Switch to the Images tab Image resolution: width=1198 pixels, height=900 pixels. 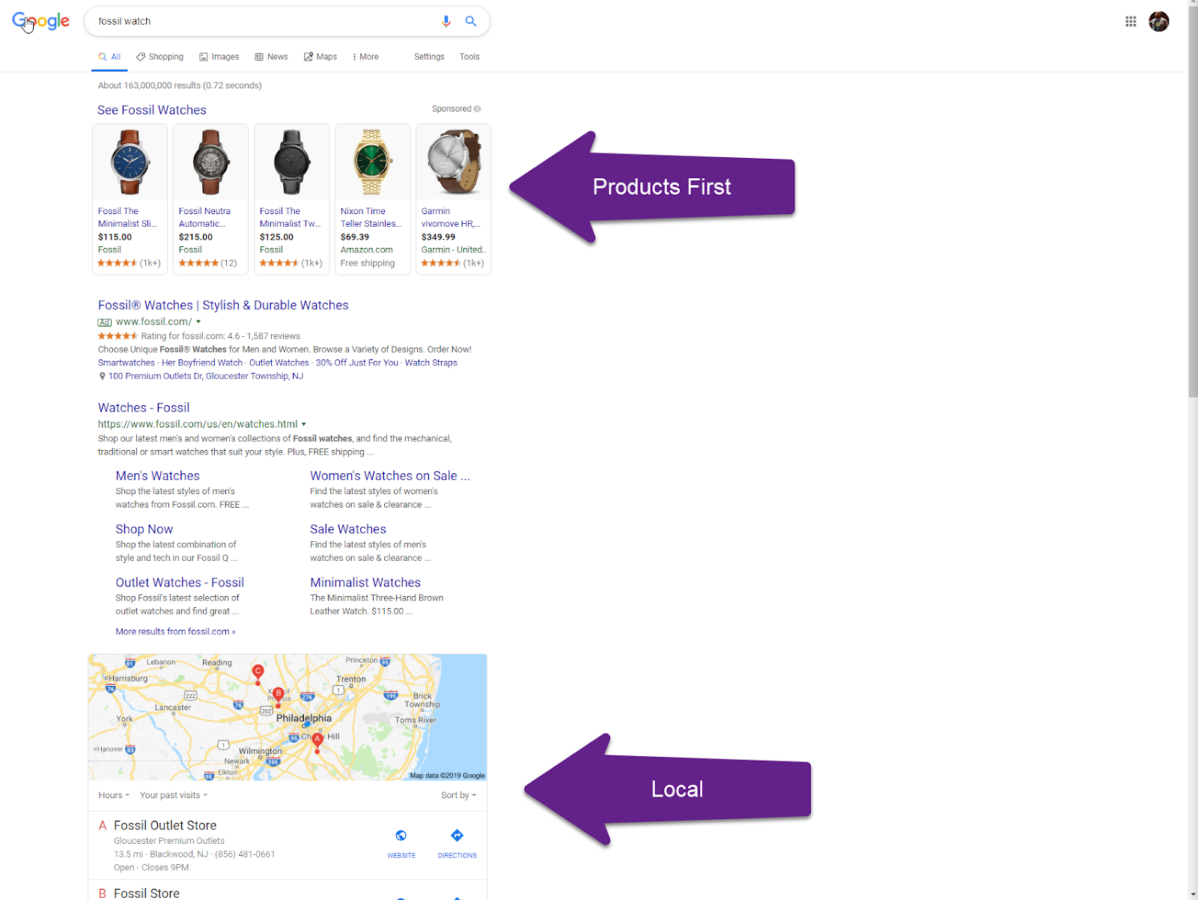(219, 57)
